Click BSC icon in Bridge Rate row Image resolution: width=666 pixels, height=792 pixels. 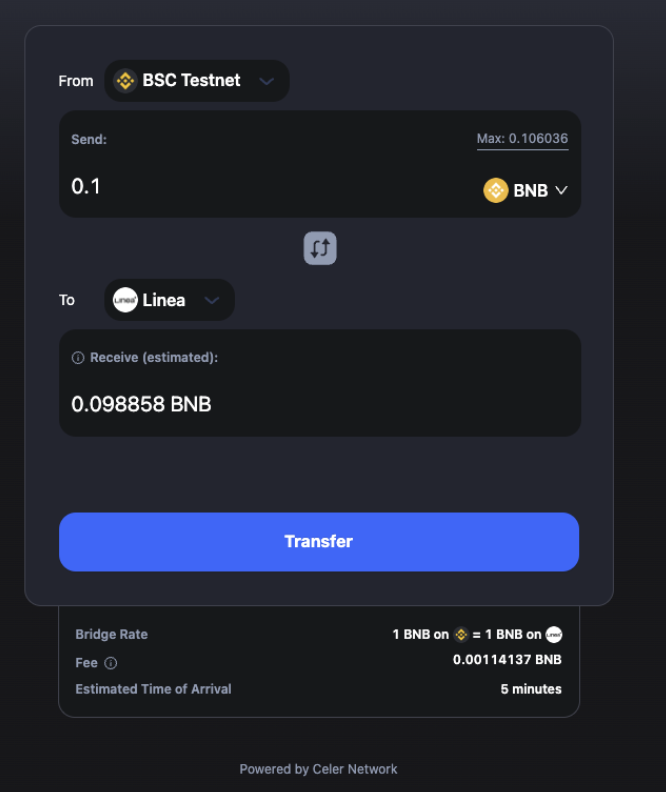[x=461, y=634]
